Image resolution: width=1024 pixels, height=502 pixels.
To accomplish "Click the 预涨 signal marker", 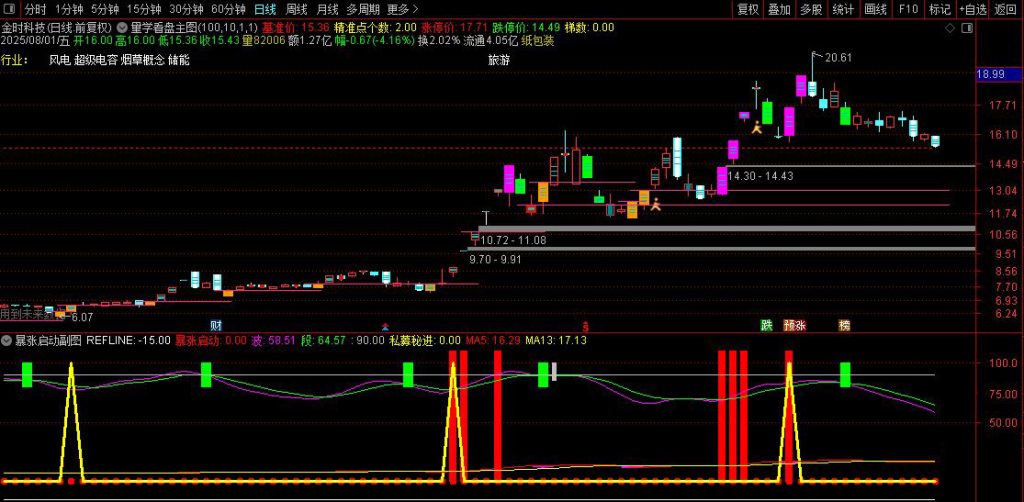I will [795, 325].
